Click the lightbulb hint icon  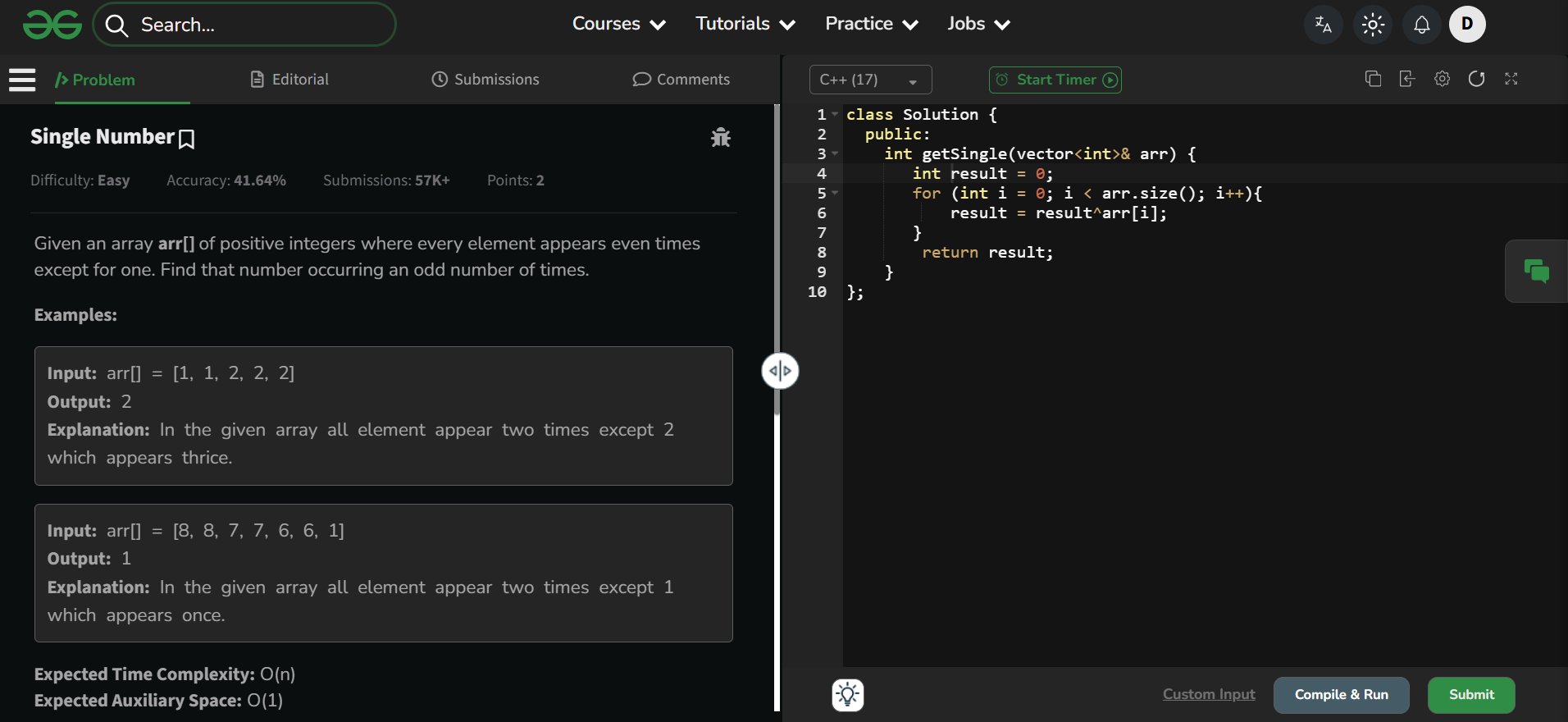pyautogui.click(x=847, y=695)
